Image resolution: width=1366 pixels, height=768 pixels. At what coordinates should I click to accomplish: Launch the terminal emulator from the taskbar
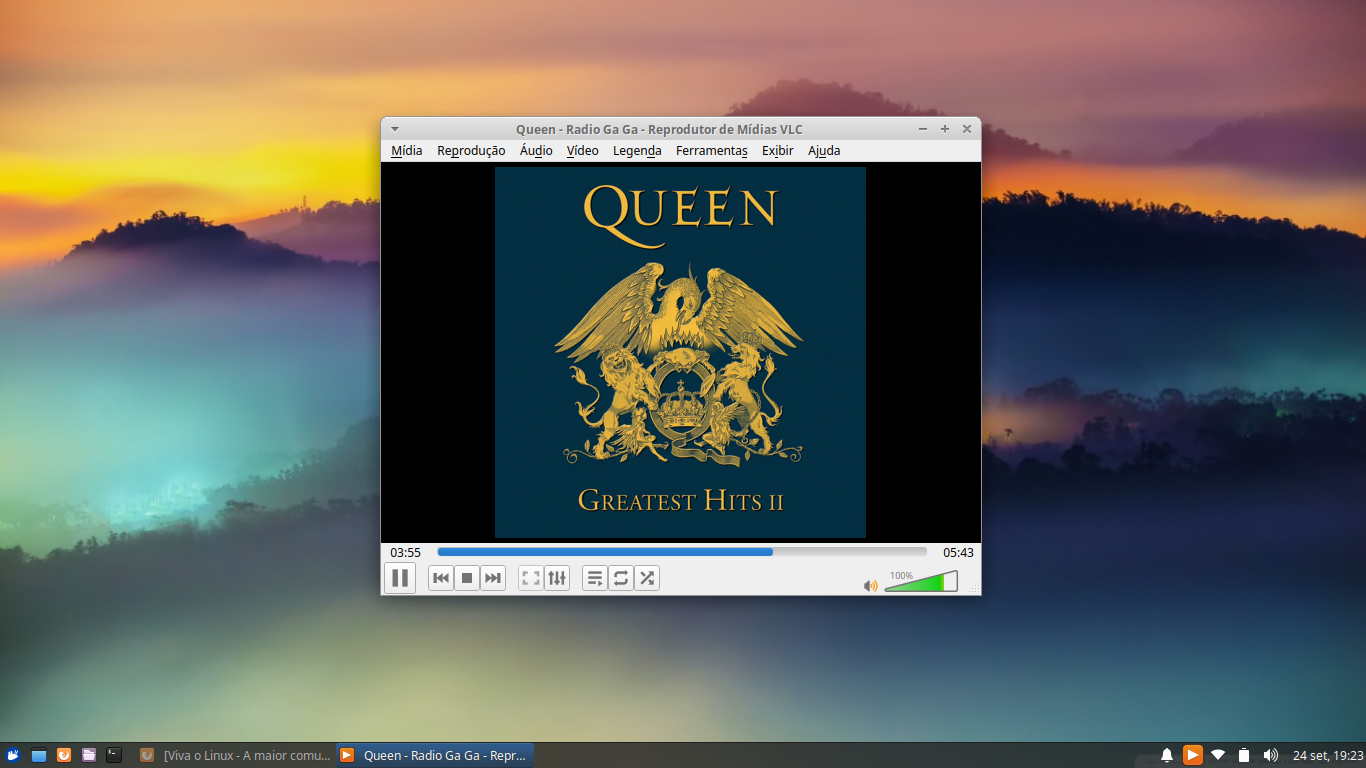point(114,755)
